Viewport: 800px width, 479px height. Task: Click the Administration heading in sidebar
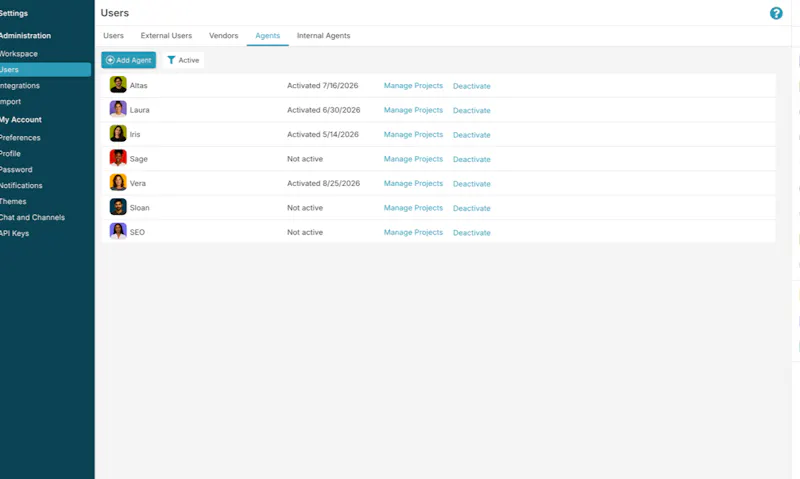coord(25,36)
